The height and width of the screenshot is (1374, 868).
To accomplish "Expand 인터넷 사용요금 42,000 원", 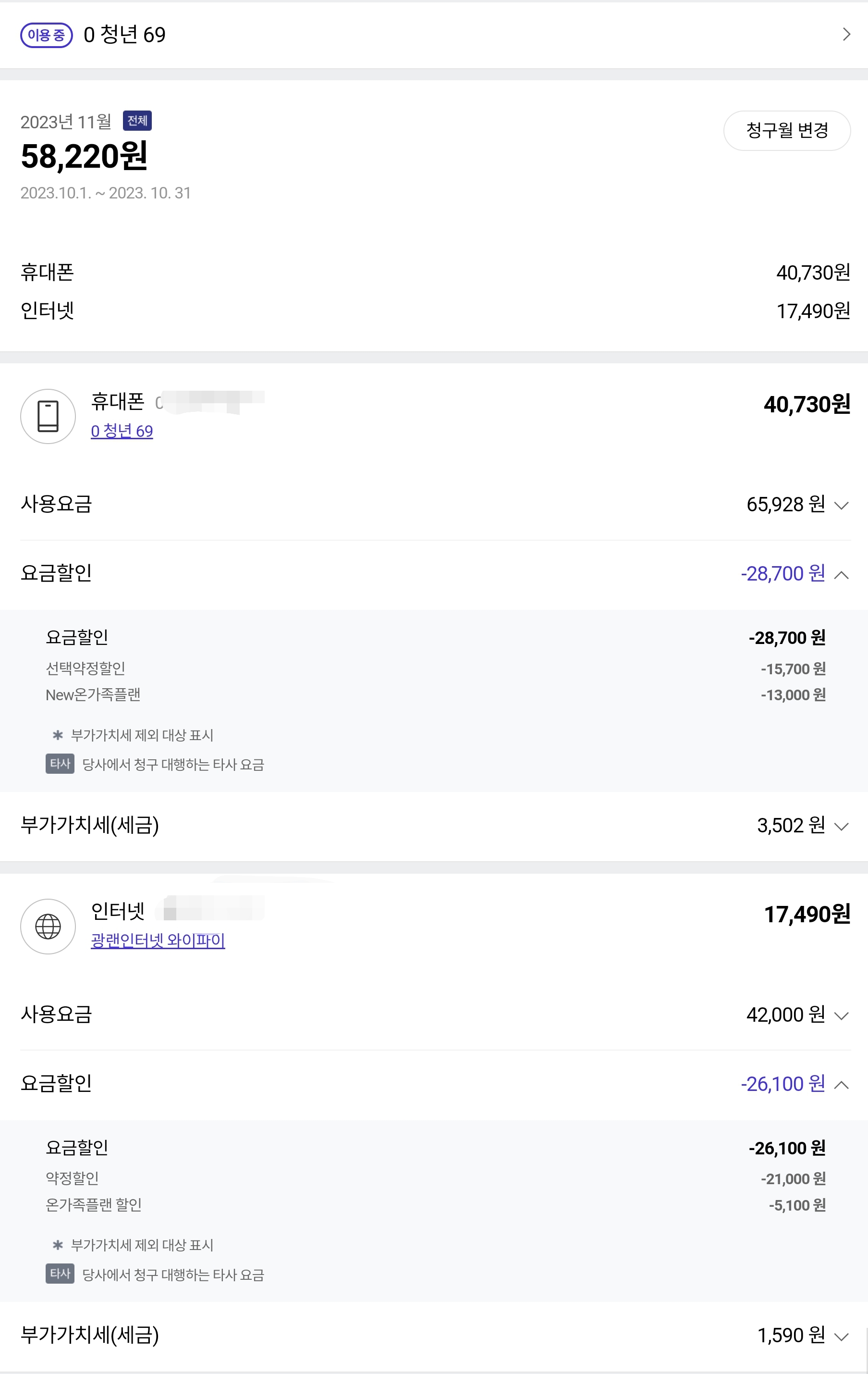I will click(x=841, y=1015).
